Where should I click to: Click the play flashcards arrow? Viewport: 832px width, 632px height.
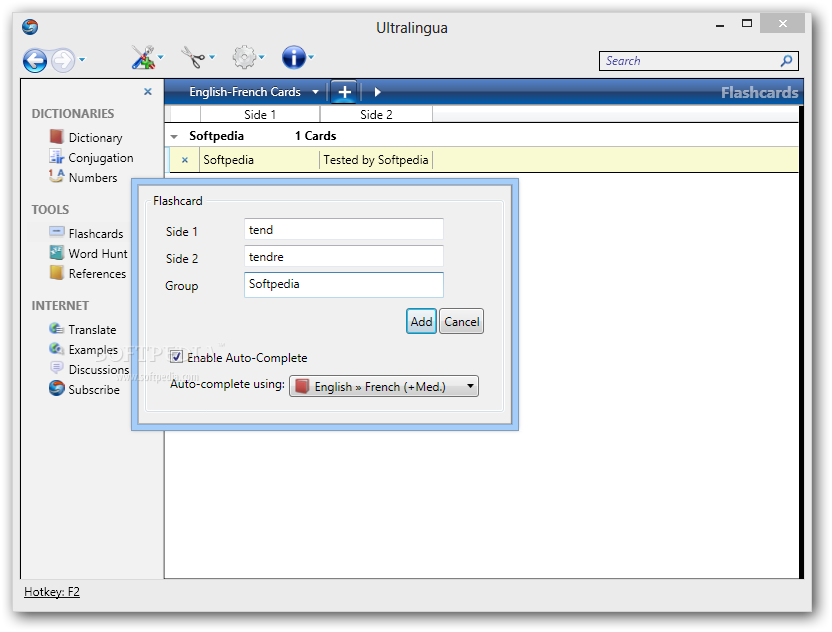point(377,92)
